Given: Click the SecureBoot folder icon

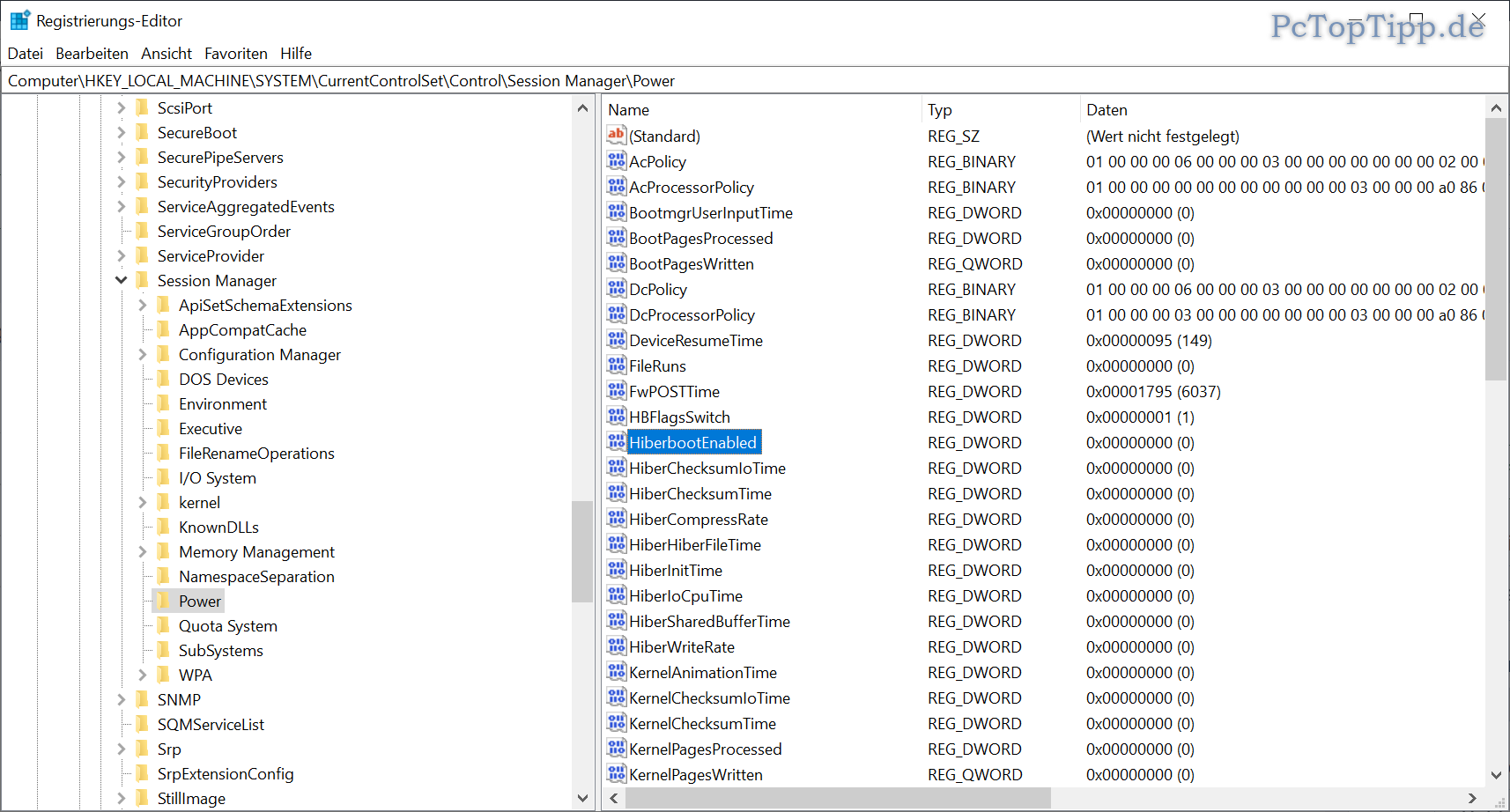Looking at the screenshot, I should point(142,132).
